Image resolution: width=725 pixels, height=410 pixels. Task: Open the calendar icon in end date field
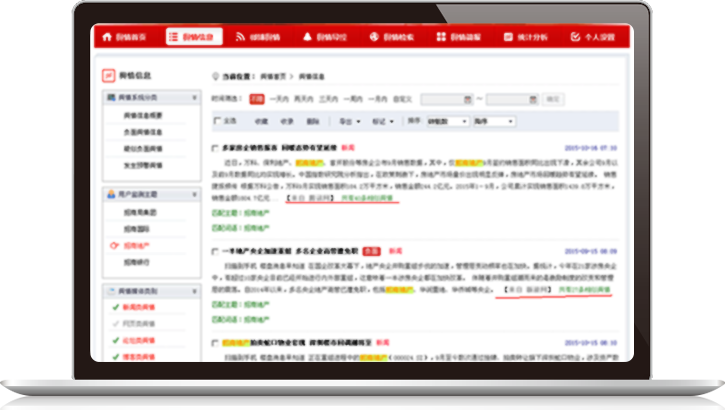point(533,99)
